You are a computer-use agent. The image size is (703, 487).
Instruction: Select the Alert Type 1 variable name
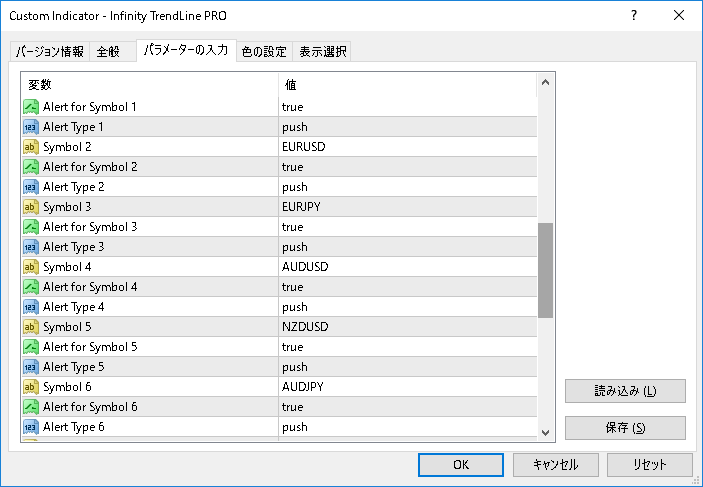click(x=73, y=127)
